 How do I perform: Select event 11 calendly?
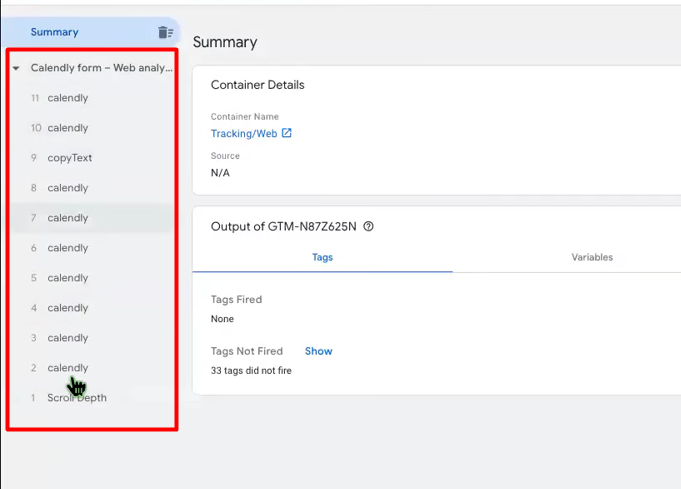click(x=67, y=98)
